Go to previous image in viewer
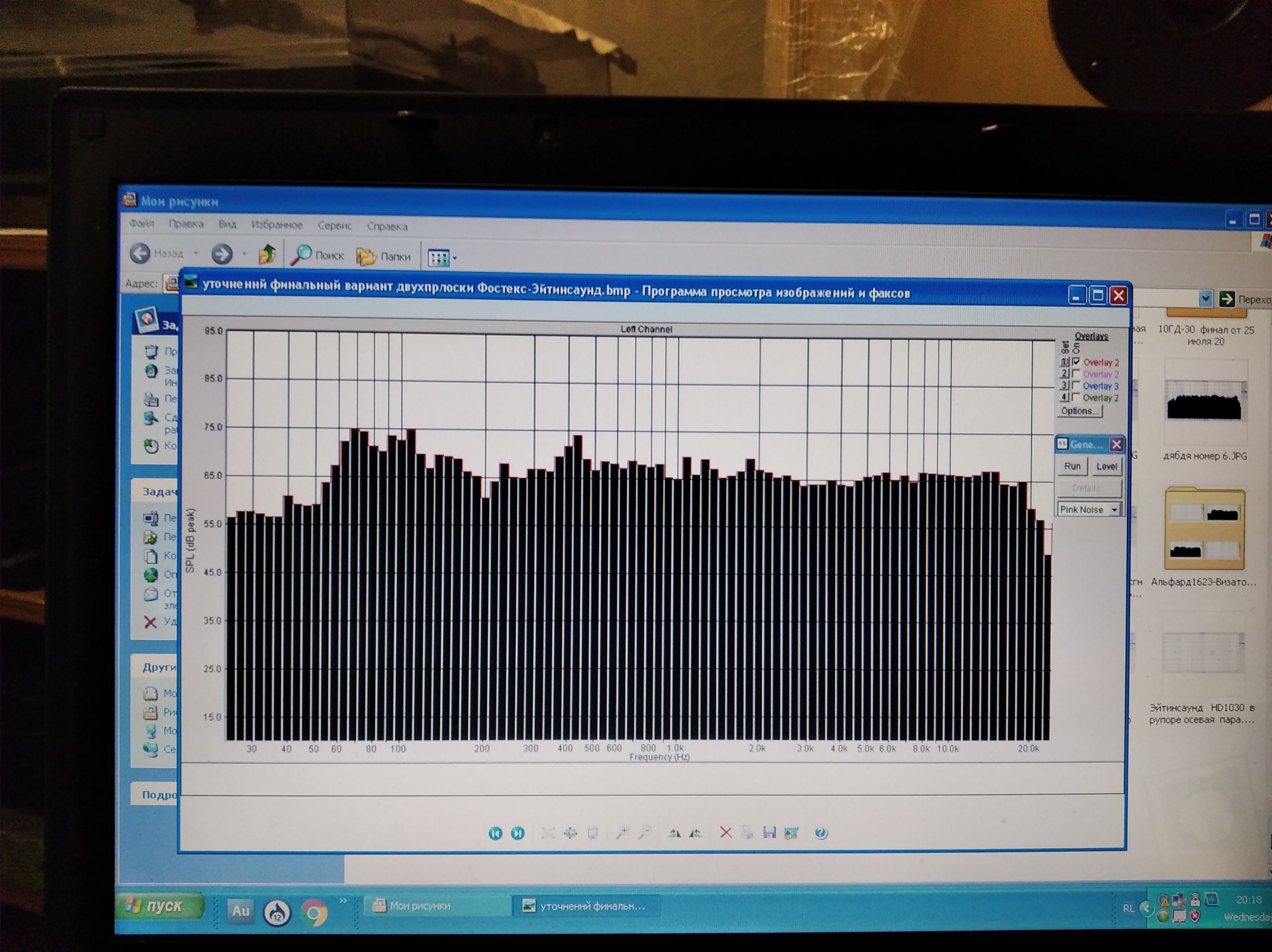 click(495, 833)
